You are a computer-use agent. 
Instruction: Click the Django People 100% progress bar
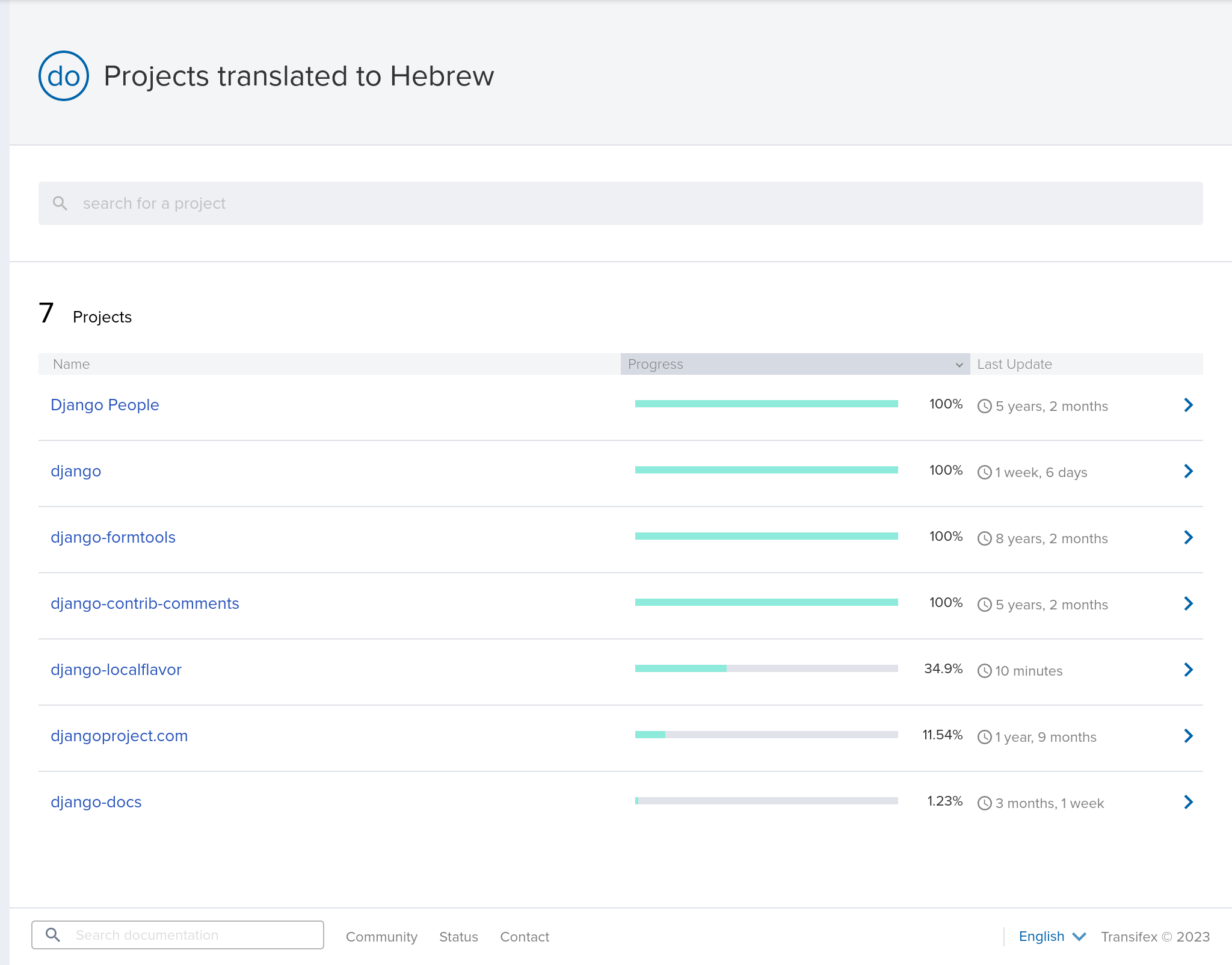click(766, 404)
